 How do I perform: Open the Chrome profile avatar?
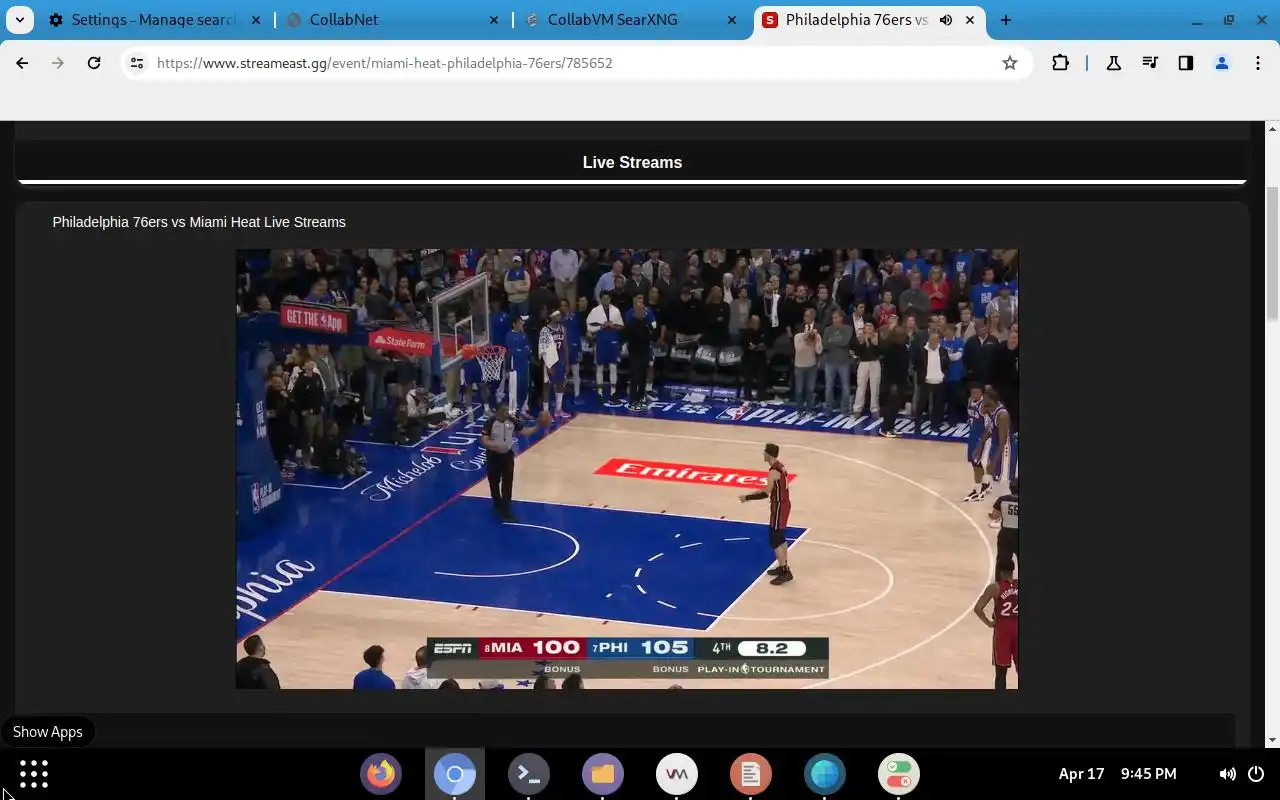pos(1221,63)
